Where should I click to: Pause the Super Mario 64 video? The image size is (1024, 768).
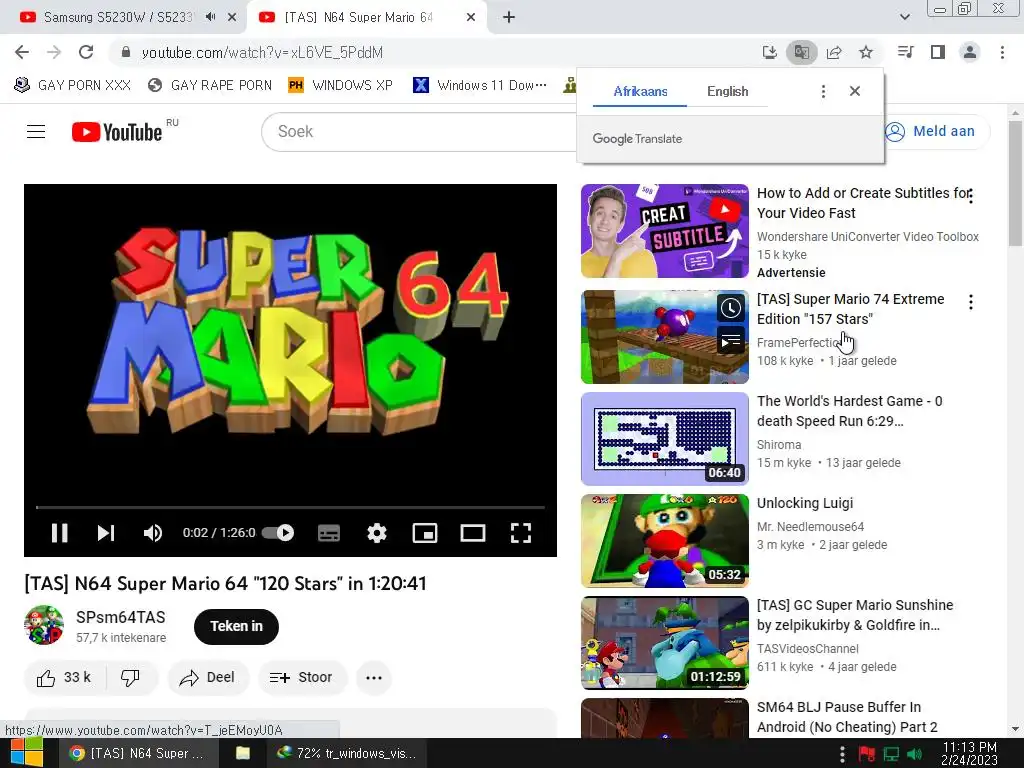59,533
